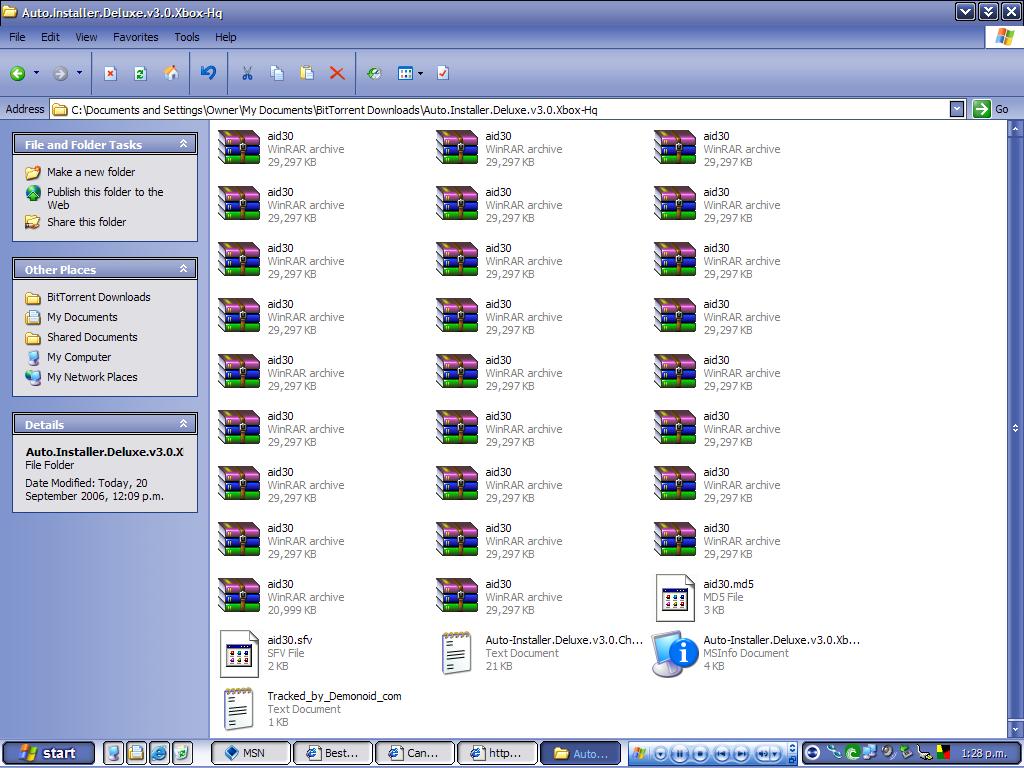Screen dimensions: 1024x768
Task: Open Shared Documents from Other Places
Action: click(92, 337)
